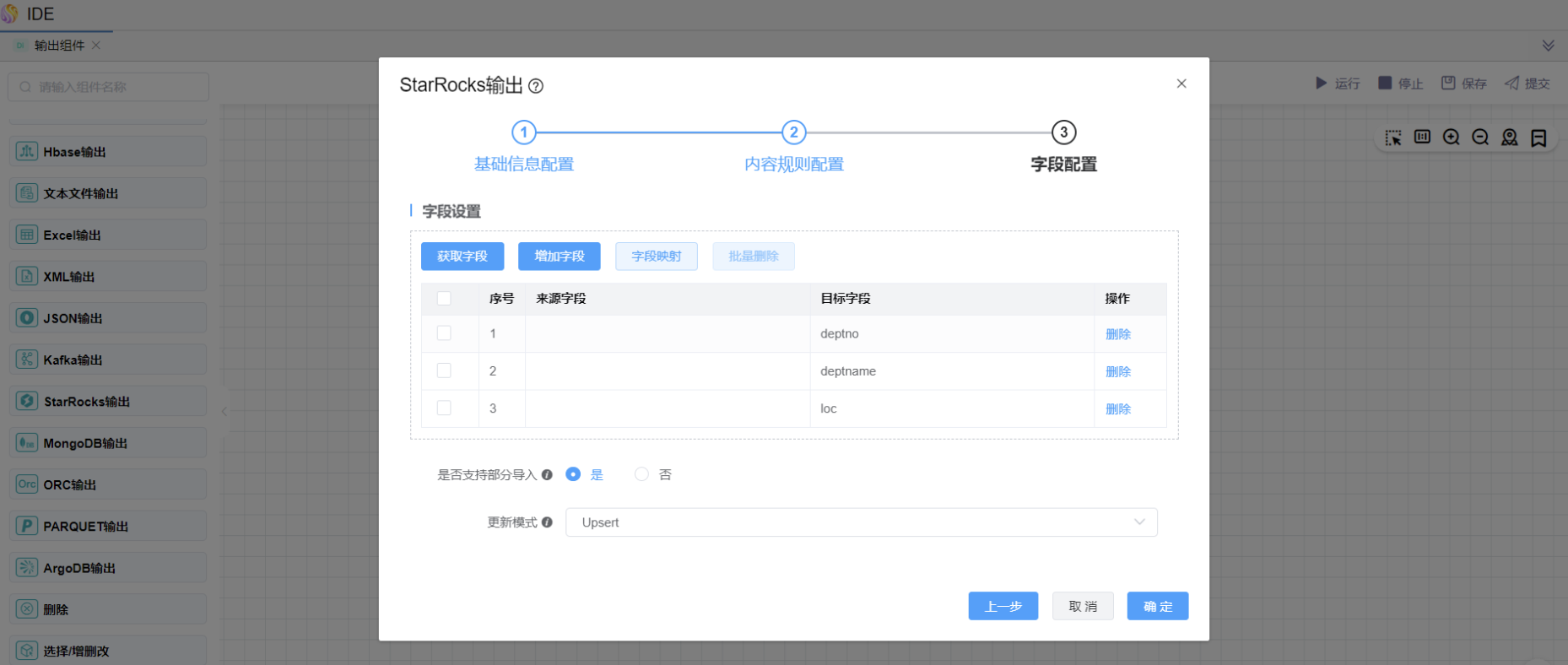1568x665 pixels.
Task: Click the info icon beside 是否支持部分导入
Action: tap(547, 475)
